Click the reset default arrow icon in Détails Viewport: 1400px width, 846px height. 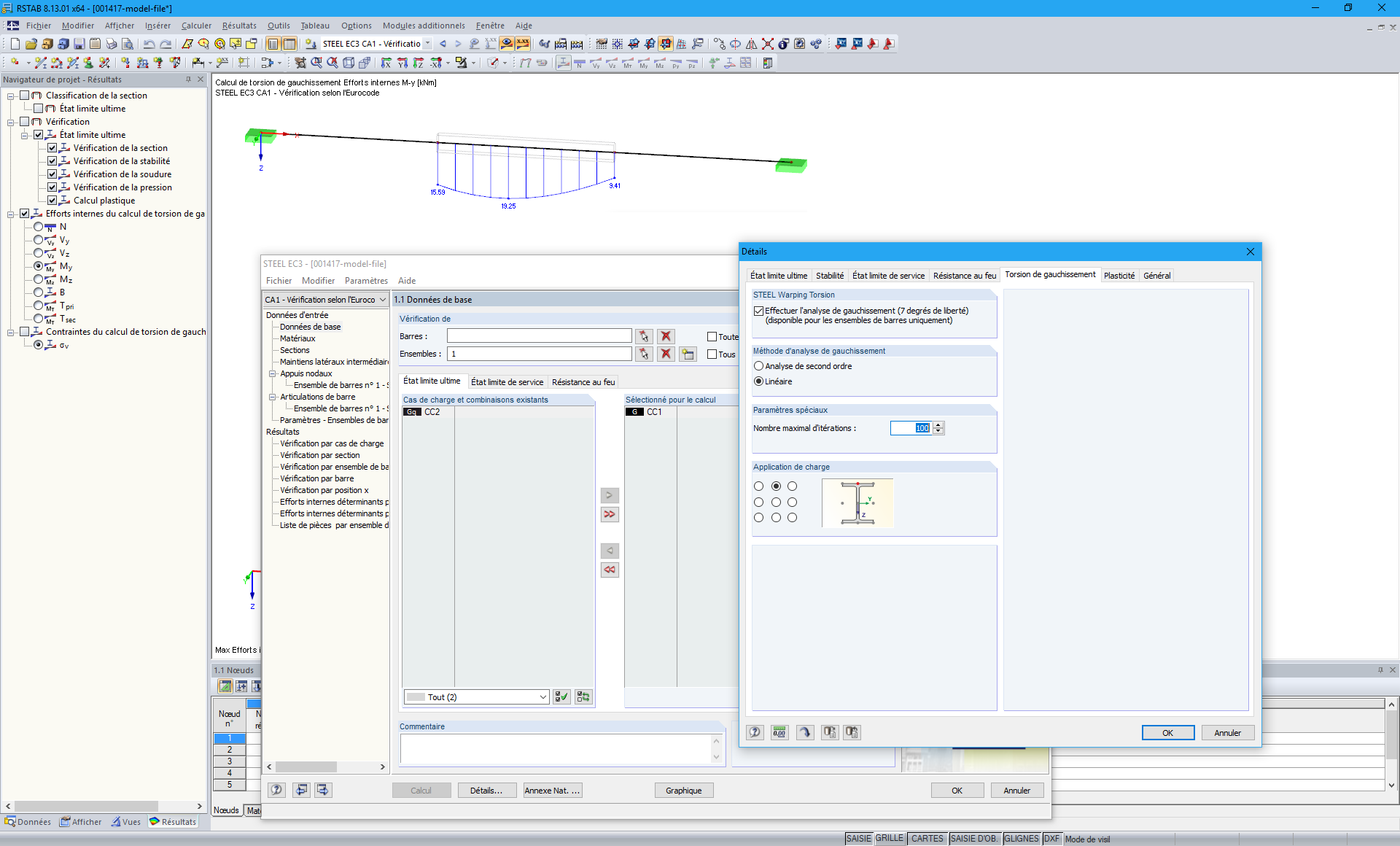click(805, 732)
